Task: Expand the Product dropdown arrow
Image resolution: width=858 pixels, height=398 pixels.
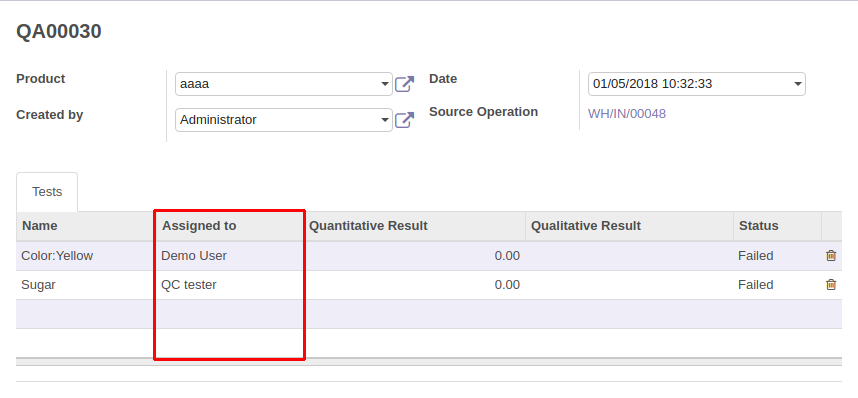Action: click(x=385, y=84)
